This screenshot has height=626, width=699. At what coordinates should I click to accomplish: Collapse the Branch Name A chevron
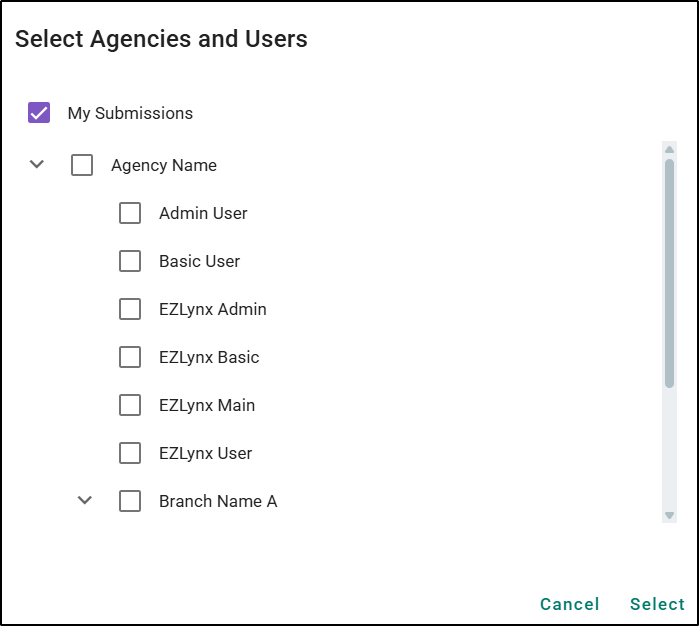pos(85,500)
